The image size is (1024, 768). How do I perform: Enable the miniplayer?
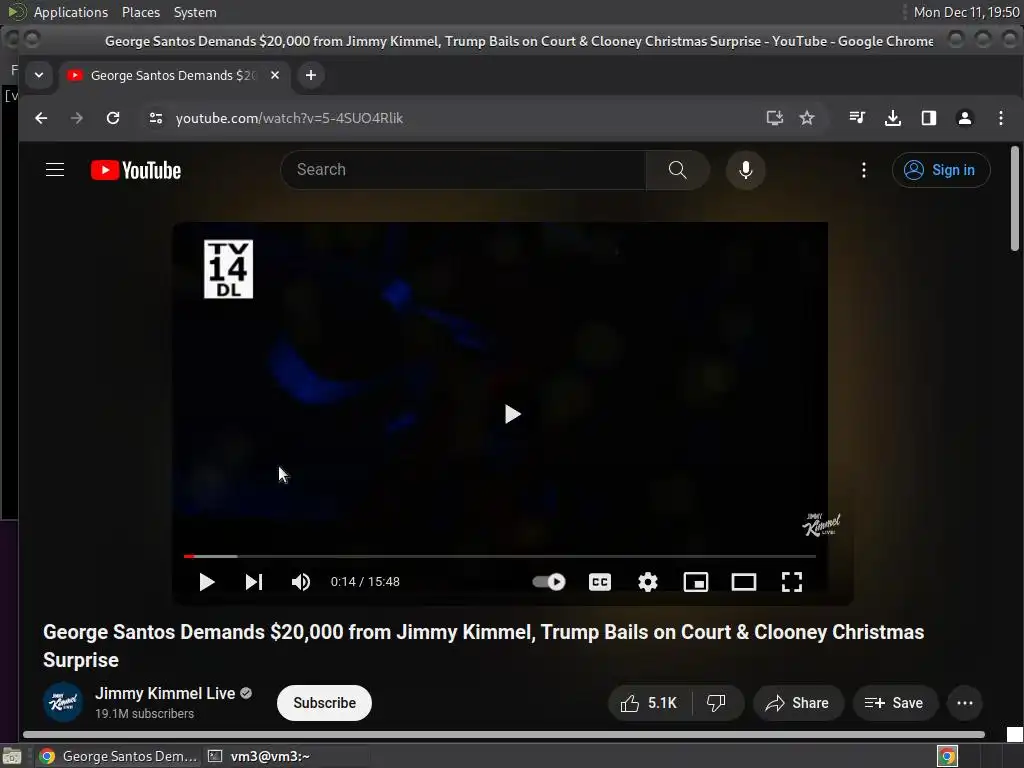696,582
